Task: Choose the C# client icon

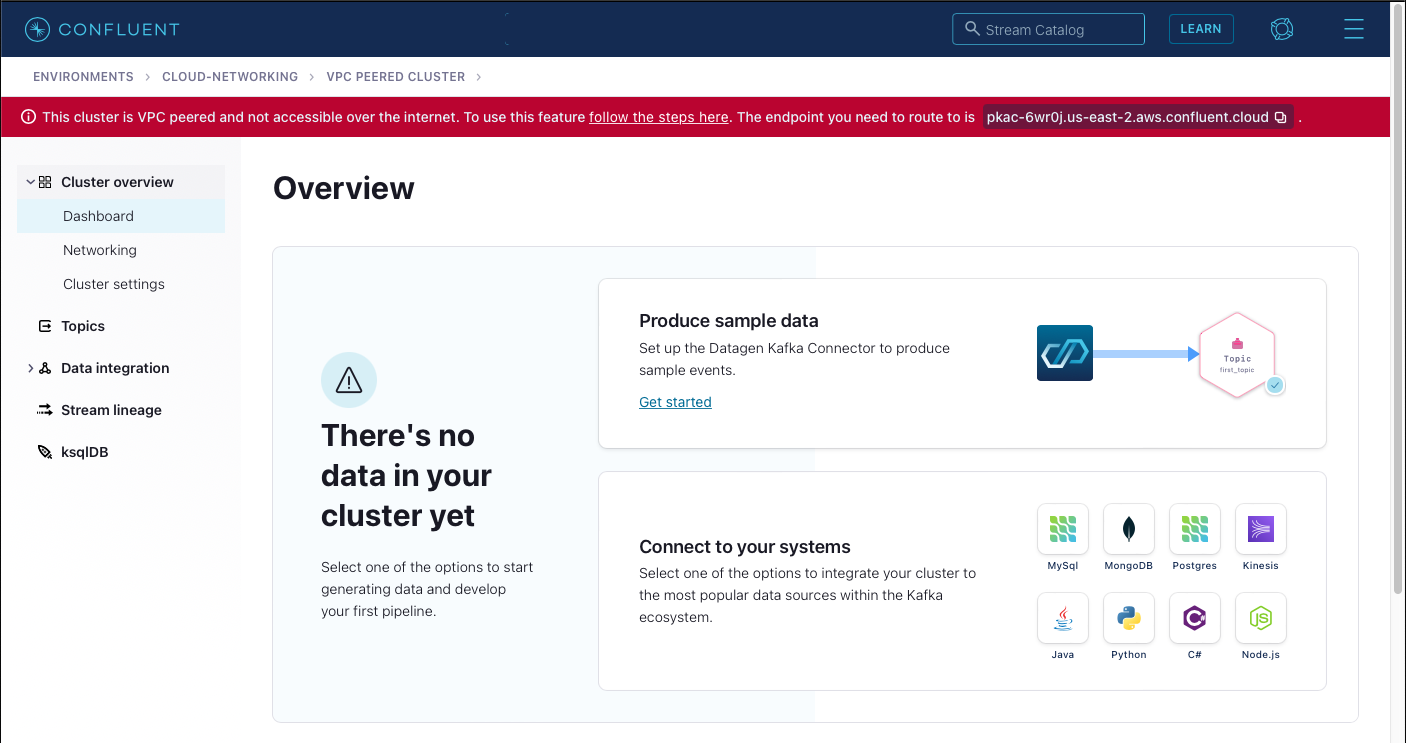Action: coord(1195,618)
